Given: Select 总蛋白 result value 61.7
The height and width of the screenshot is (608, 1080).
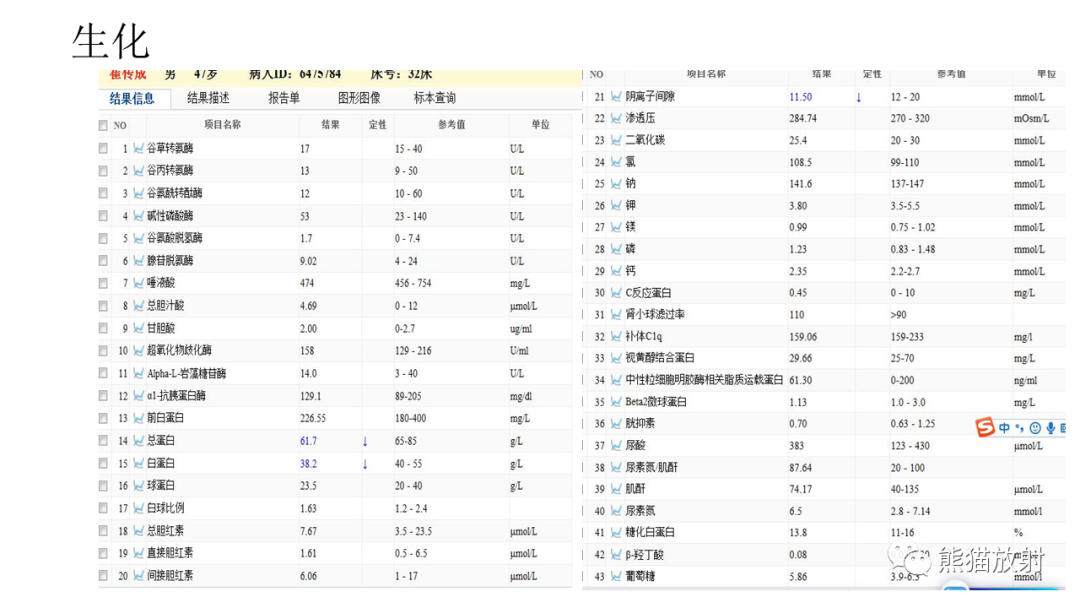Looking at the screenshot, I should pyautogui.click(x=309, y=441).
